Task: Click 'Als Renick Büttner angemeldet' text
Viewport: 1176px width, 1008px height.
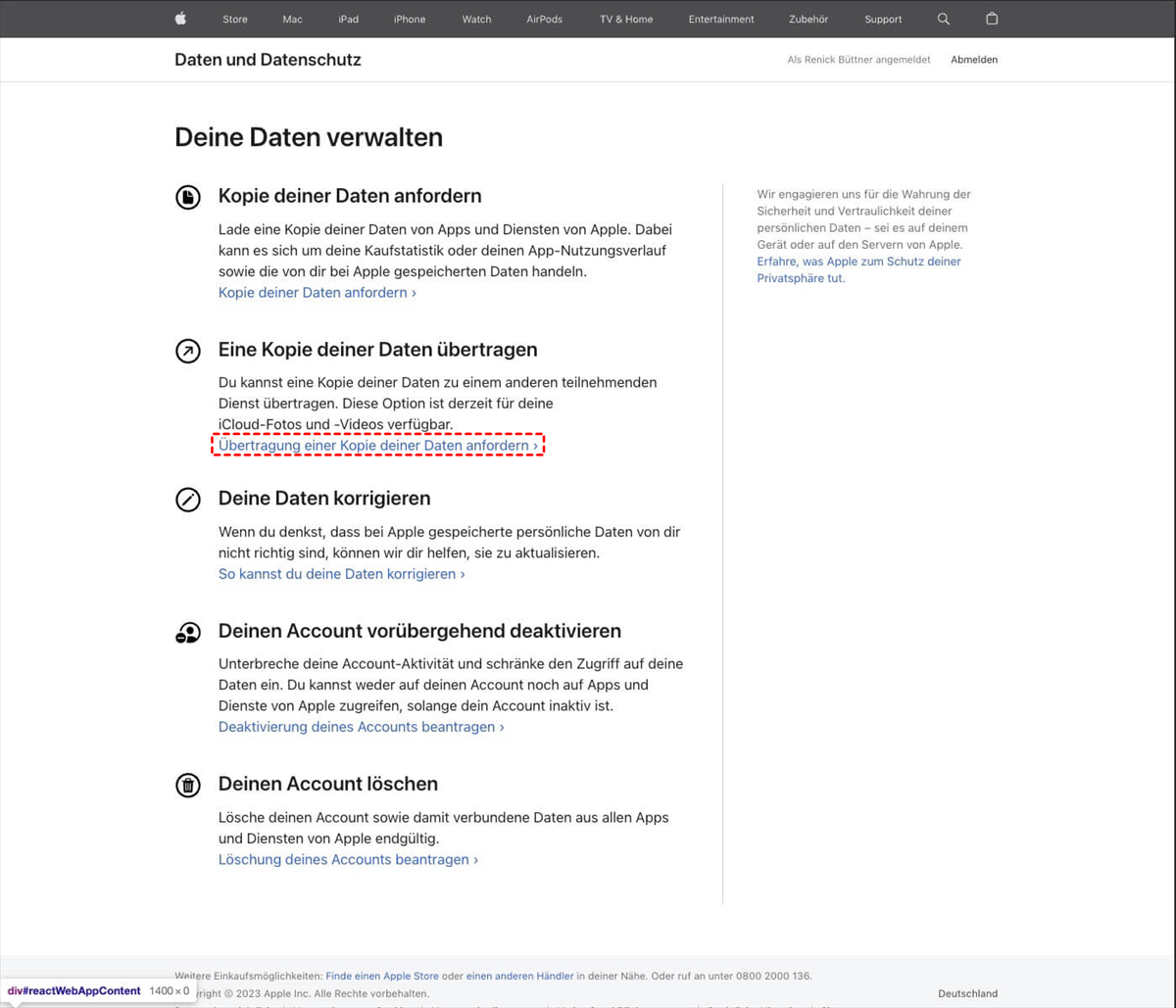Action: coord(858,60)
